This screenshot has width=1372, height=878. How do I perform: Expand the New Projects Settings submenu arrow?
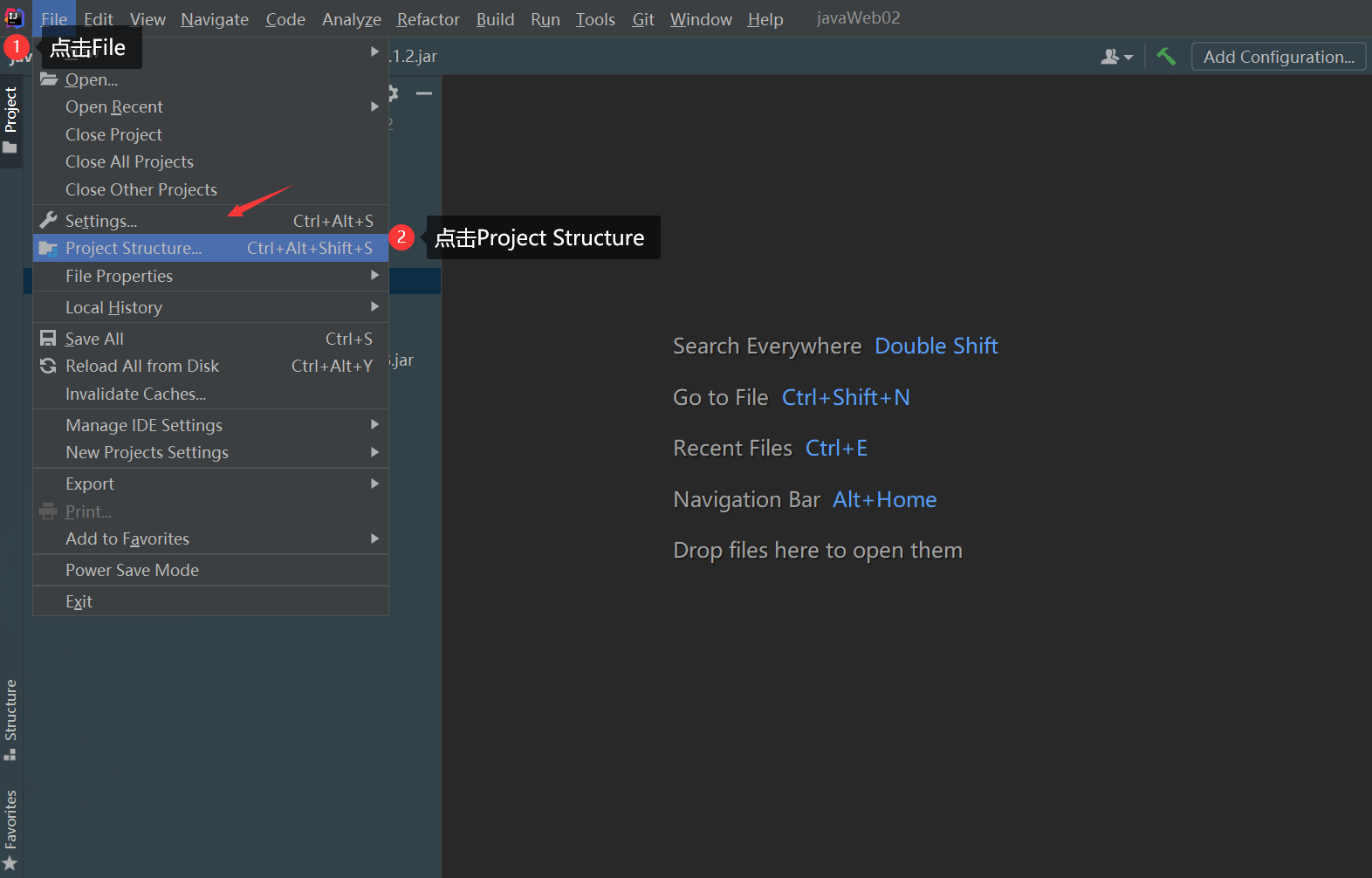click(374, 452)
